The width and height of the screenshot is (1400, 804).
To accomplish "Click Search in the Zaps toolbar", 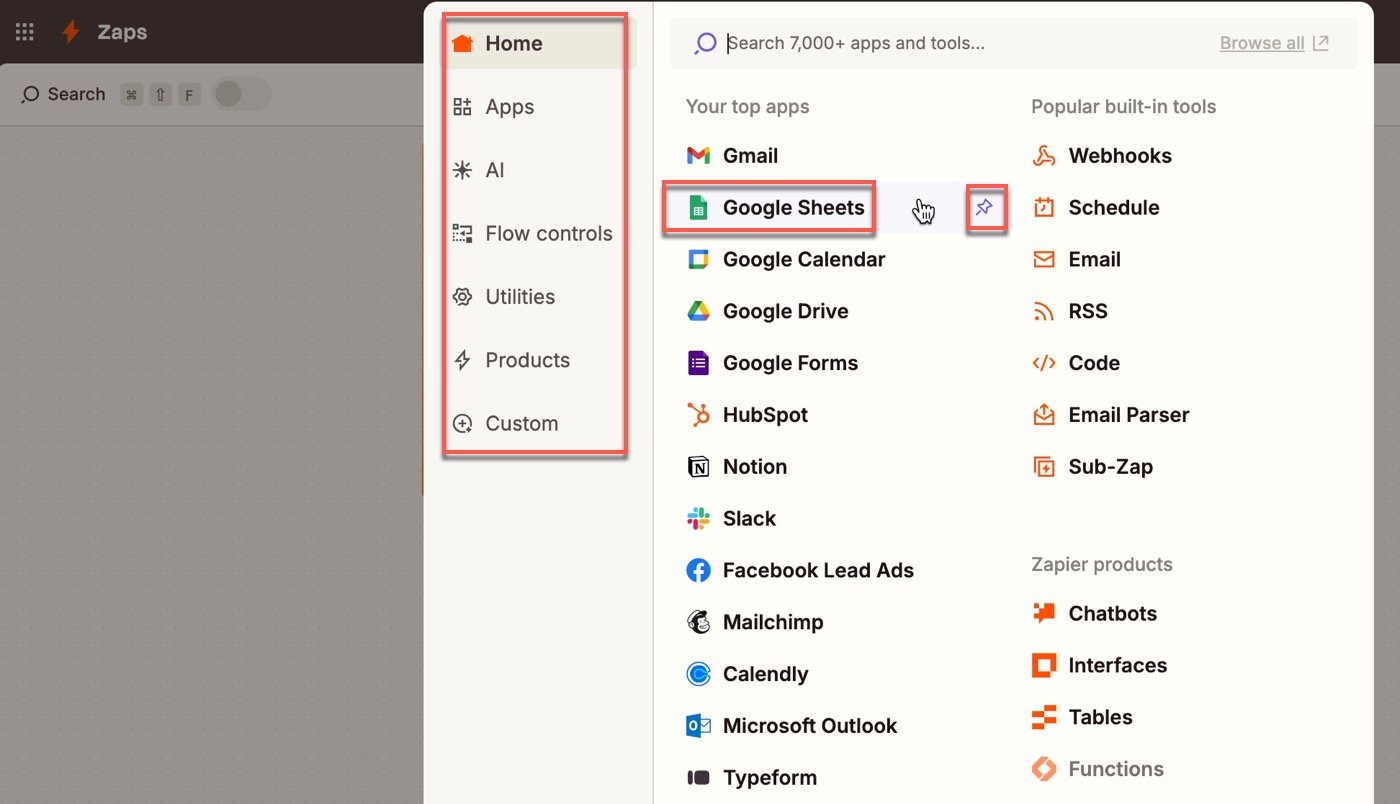I will point(63,94).
